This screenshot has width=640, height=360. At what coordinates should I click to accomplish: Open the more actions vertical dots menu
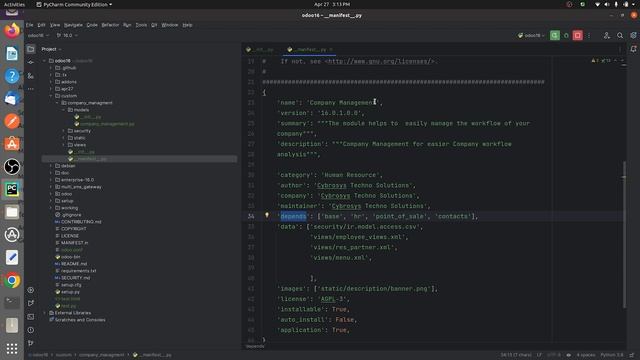(x=589, y=36)
